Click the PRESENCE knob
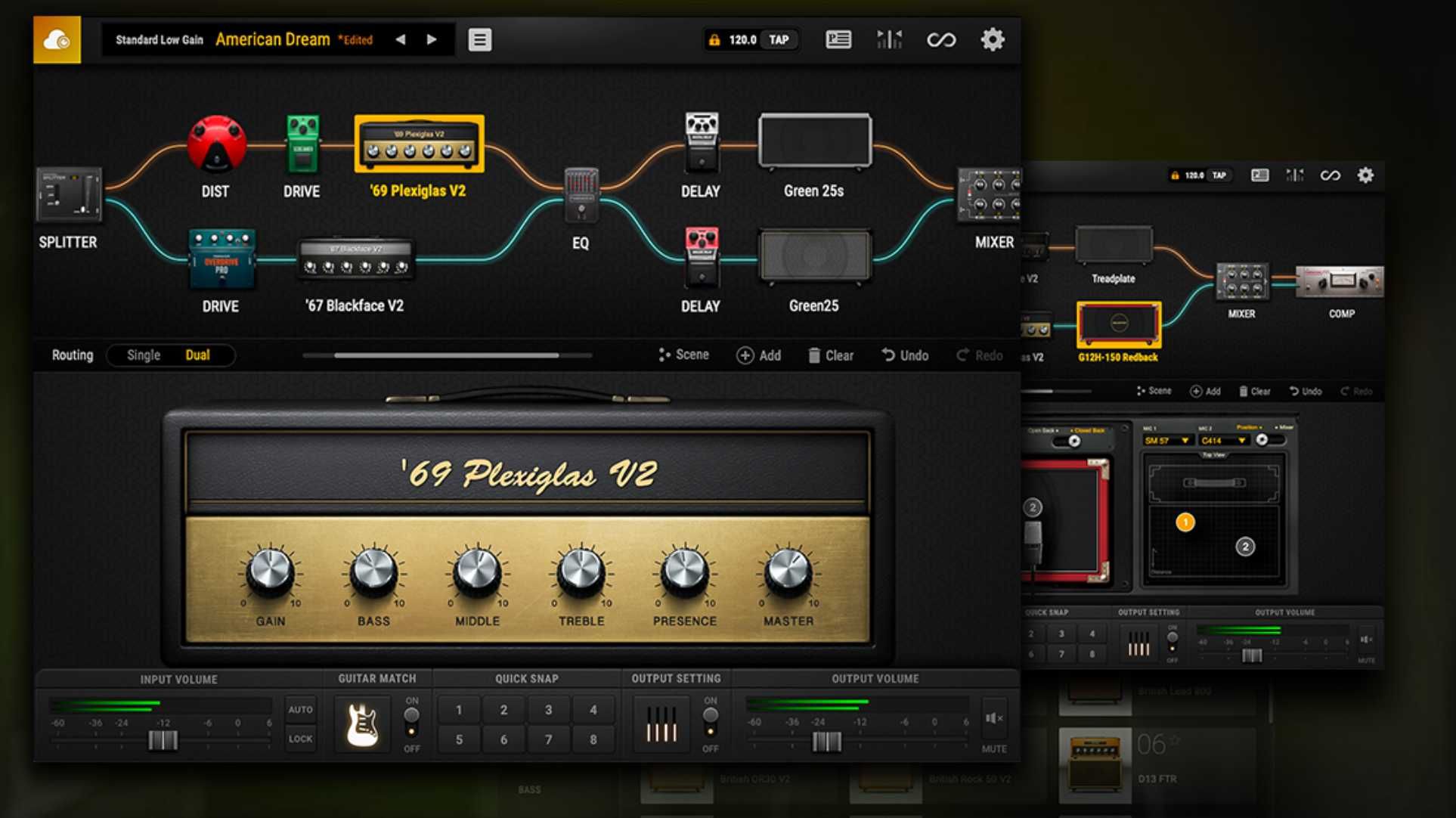Screen dimensions: 1456x818 click(684, 572)
